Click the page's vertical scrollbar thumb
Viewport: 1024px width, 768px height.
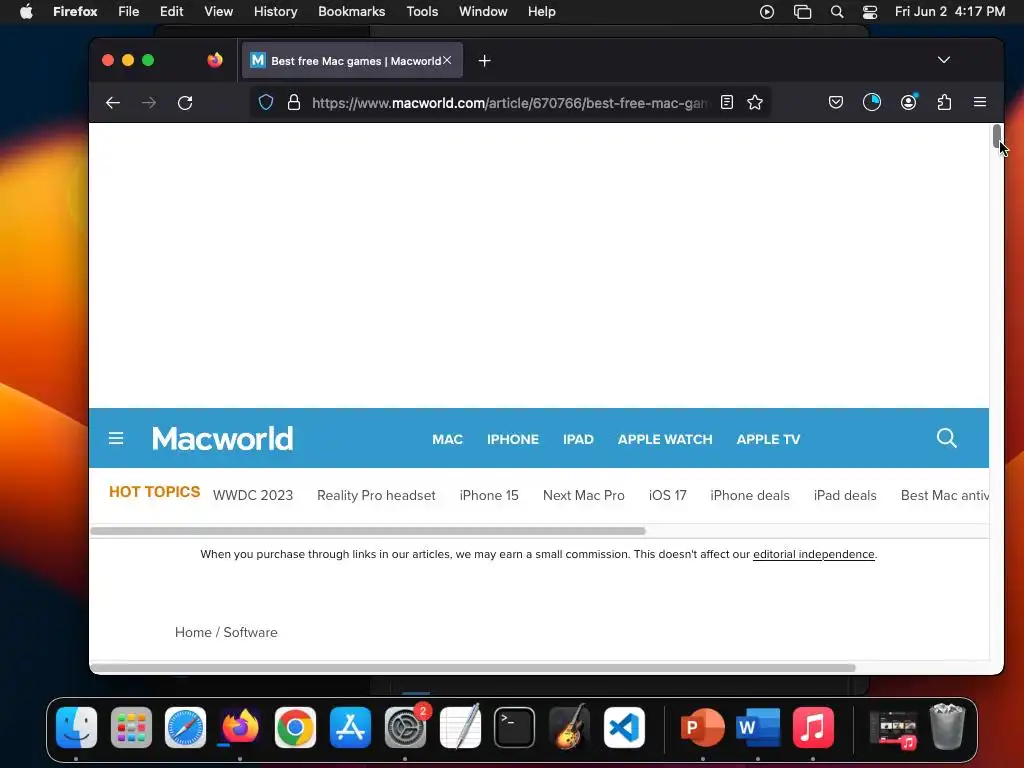pyautogui.click(x=997, y=136)
